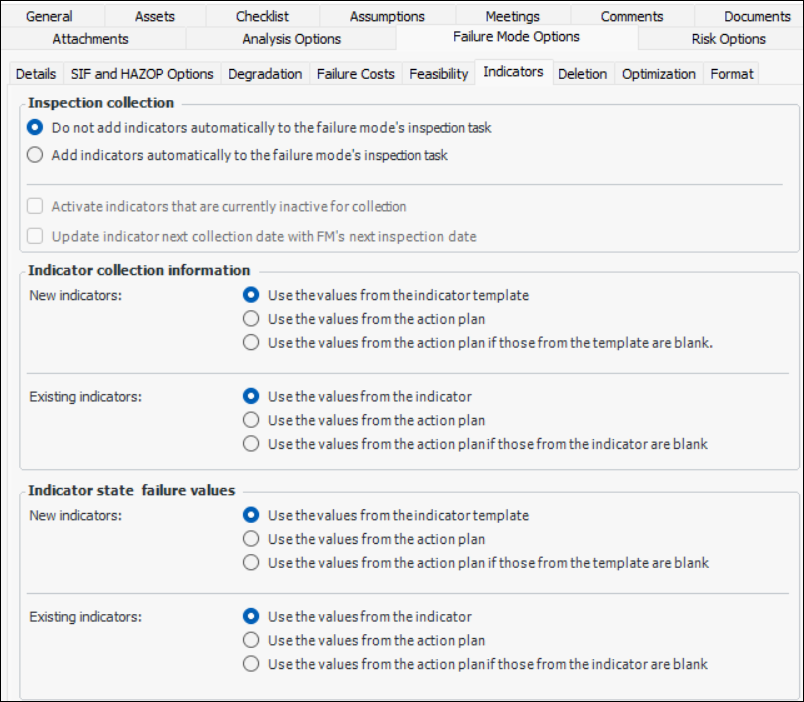Select action plan values for existing indicator collection
The width and height of the screenshot is (804, 702).
(251, 420)
